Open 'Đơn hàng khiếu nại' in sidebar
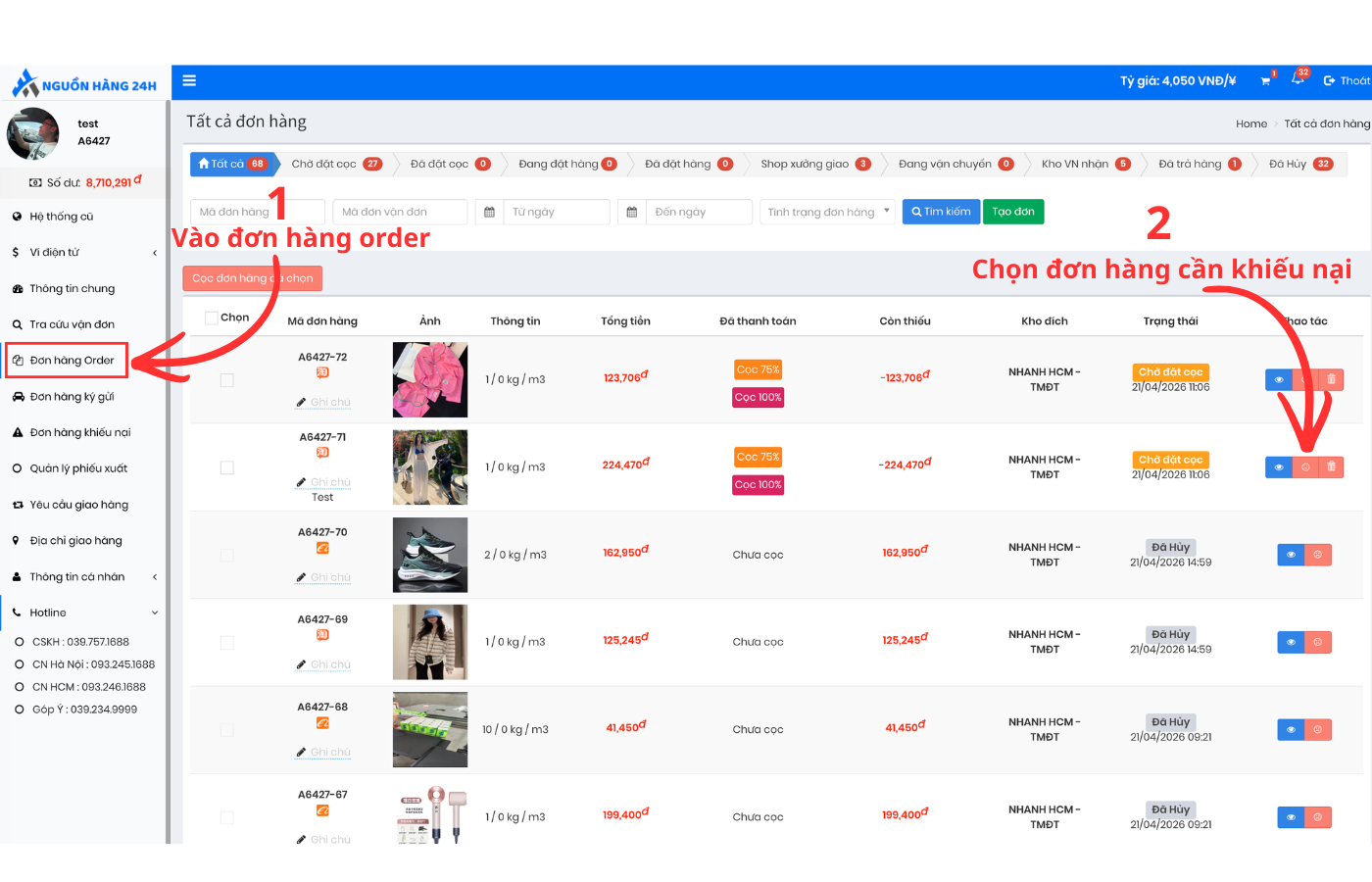1372x882 pixels. point(79,432)
